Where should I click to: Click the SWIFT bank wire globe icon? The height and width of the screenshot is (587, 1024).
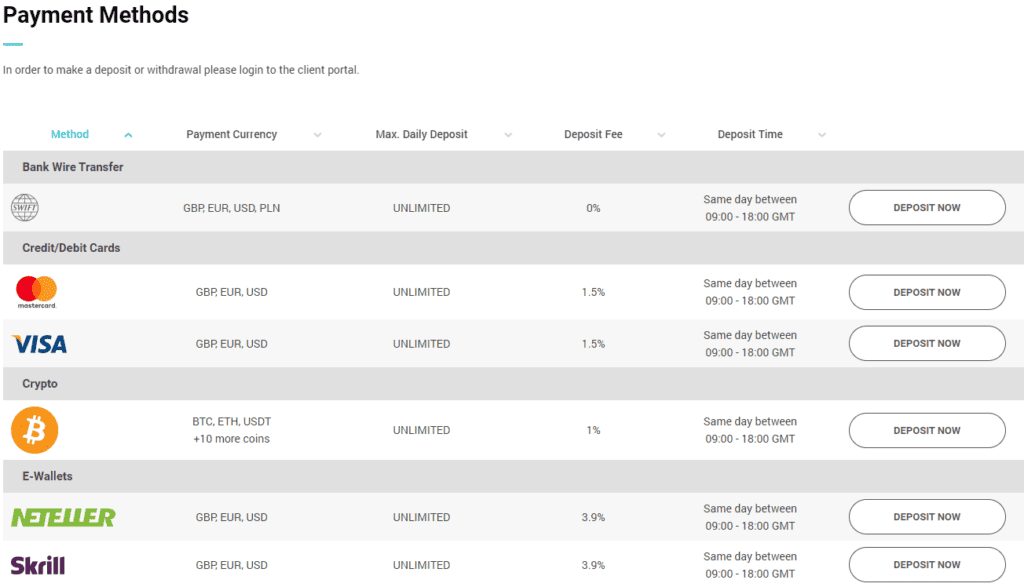pos(24,208)
